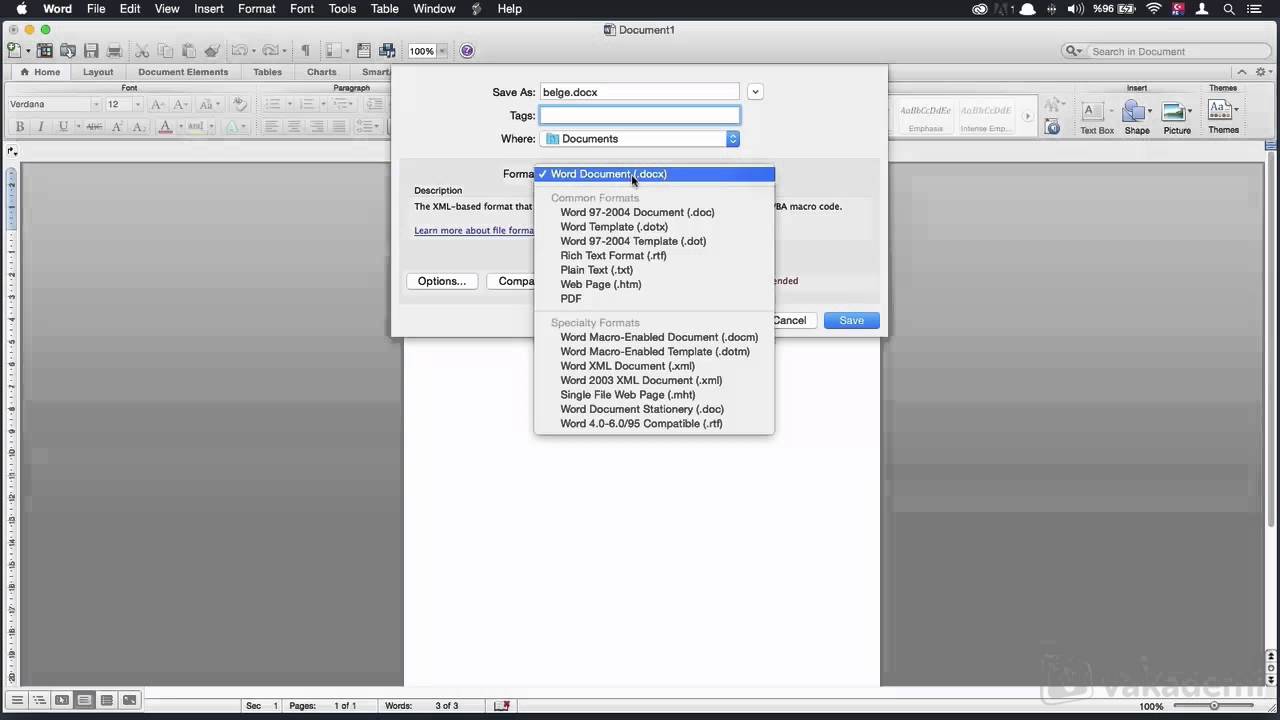Click the Save floppy disk icon
The image size is (1280, 720).
91,50
